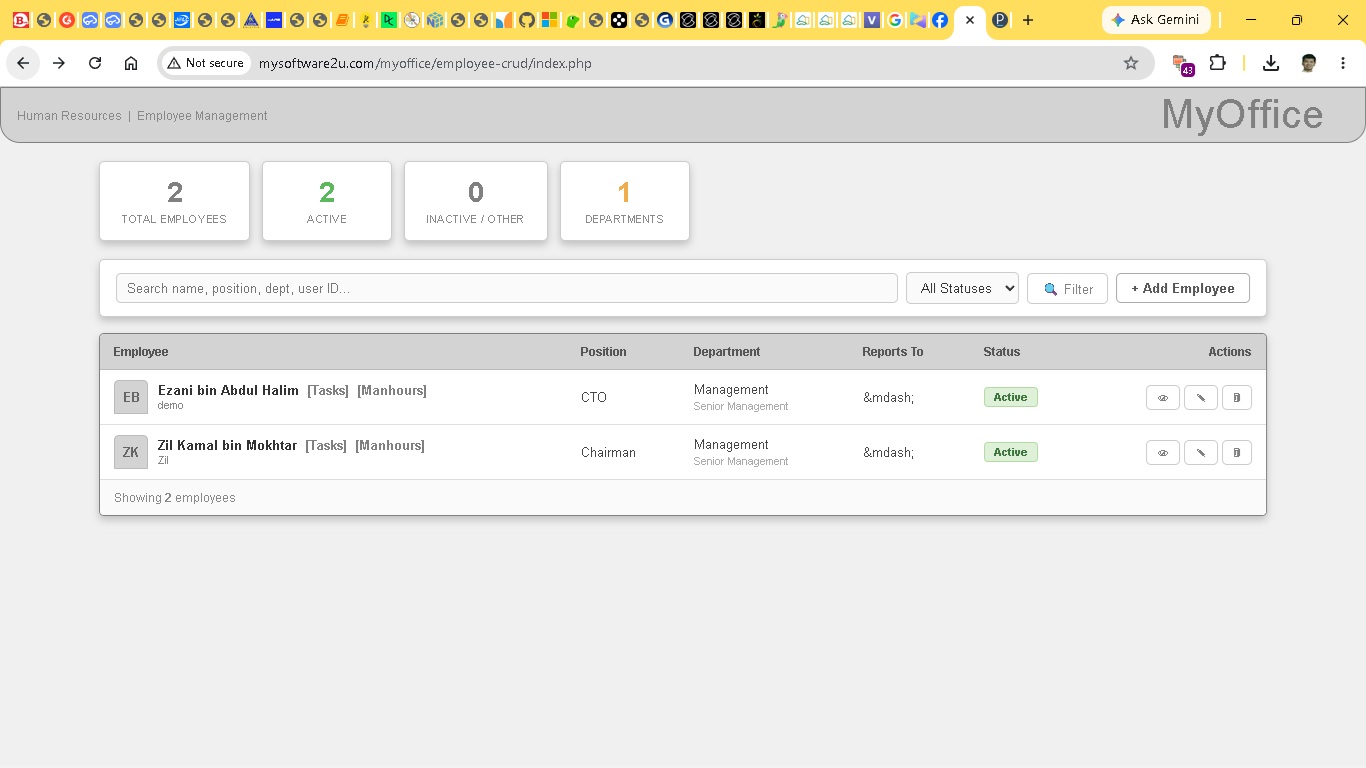Reload the current page

tap(95, 63)
